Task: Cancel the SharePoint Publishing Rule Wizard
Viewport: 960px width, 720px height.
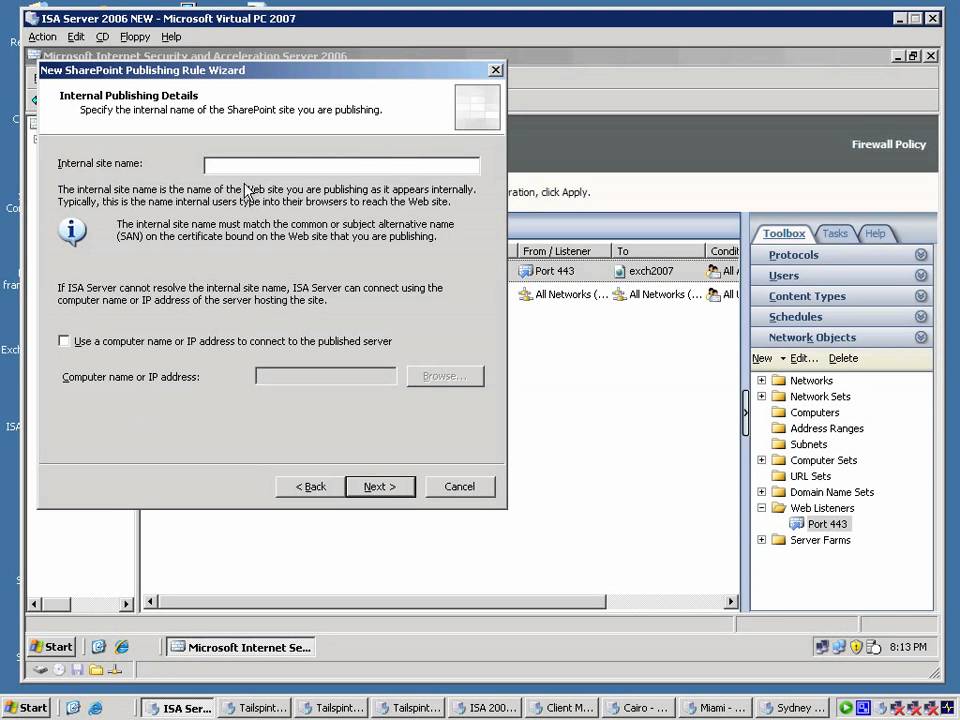Action: click(x=460, y=487)
